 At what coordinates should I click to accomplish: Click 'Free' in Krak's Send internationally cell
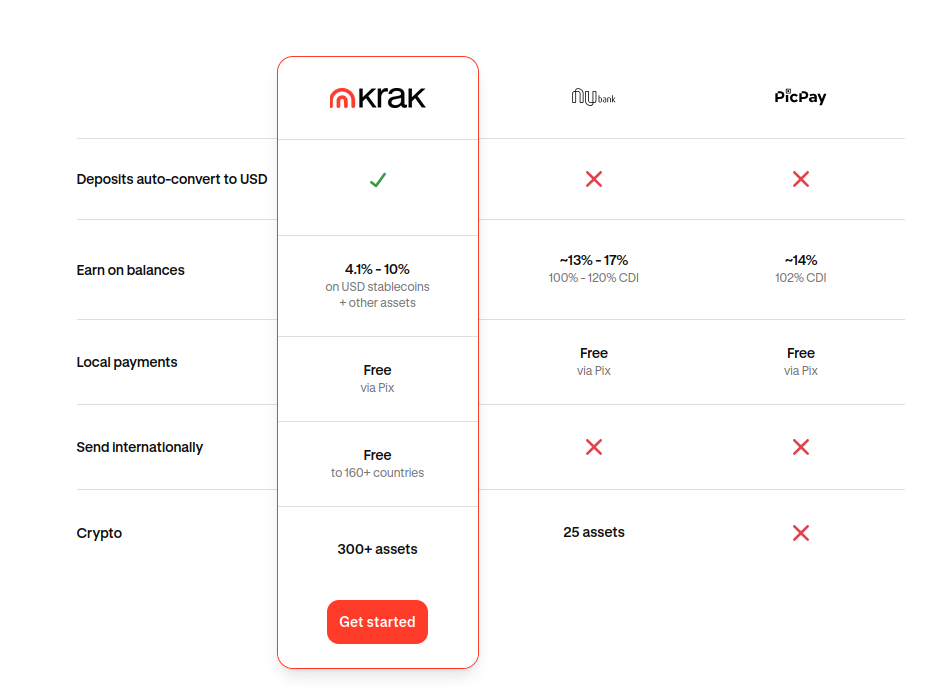pyautogui.click(x=377, y=455)
